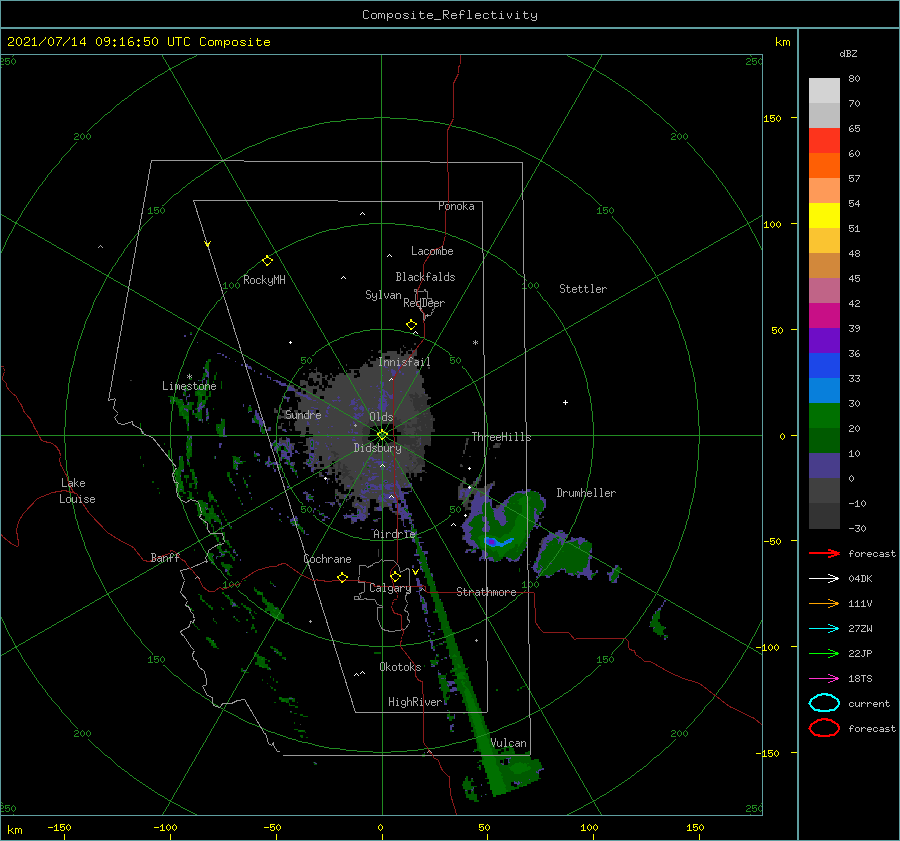The image size is (900, 841).
Task: Click the Drumheller label
Action: (x=586, y=493)
